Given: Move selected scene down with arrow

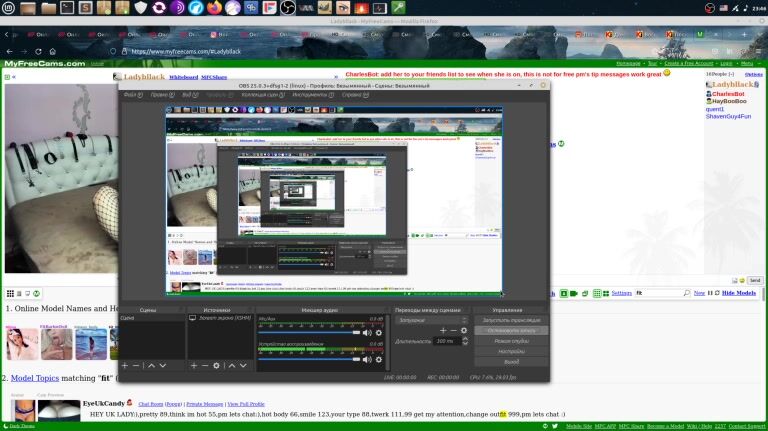Looking at the screenshot, I should pos(165,366).
